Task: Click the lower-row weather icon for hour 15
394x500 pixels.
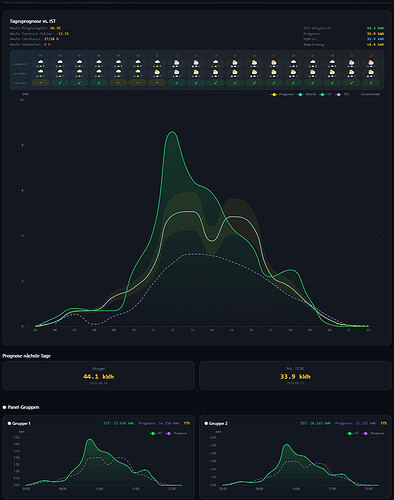Action: [x=235, y=72]
